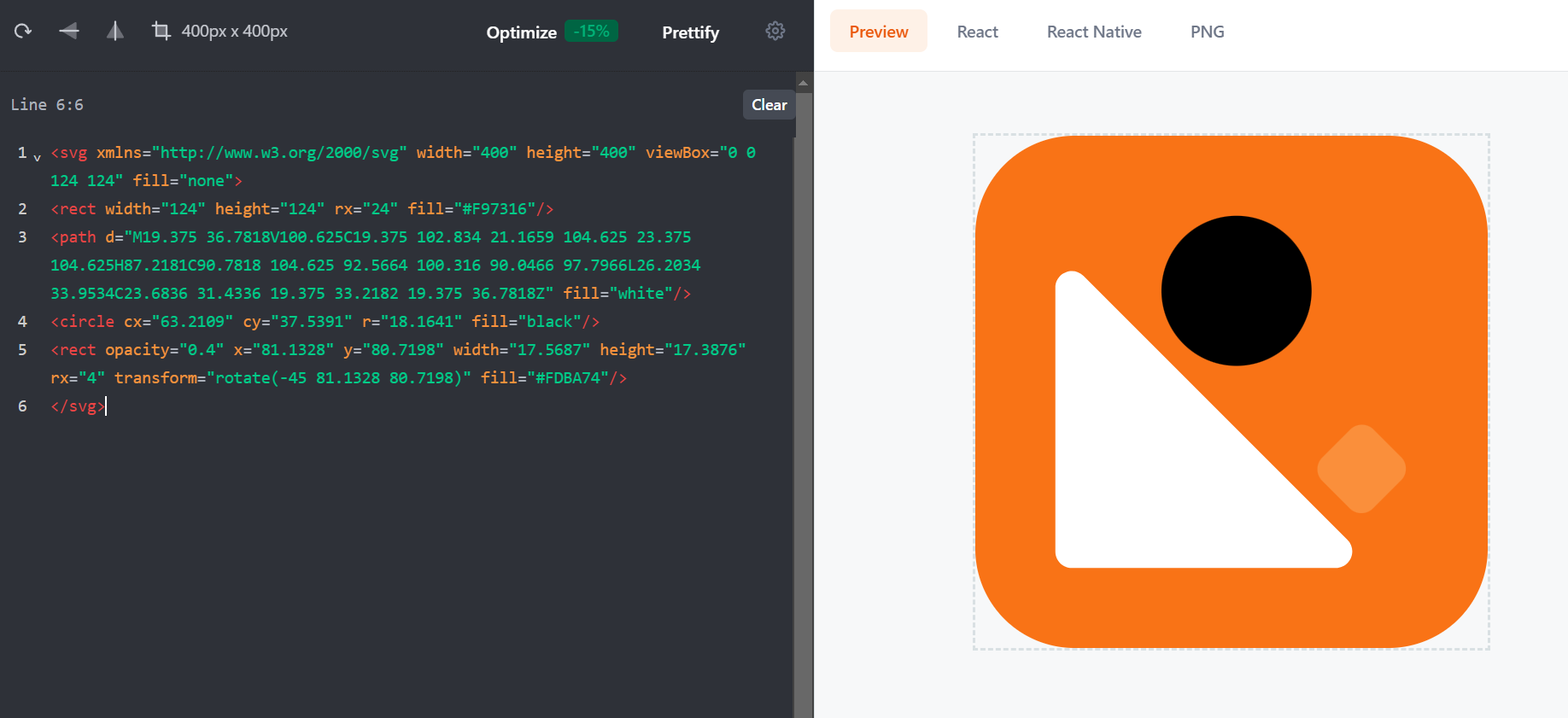Open the crop dimensions tool icon
Viewport: 1568px width, 718px height.
click(x=161, y=32)
